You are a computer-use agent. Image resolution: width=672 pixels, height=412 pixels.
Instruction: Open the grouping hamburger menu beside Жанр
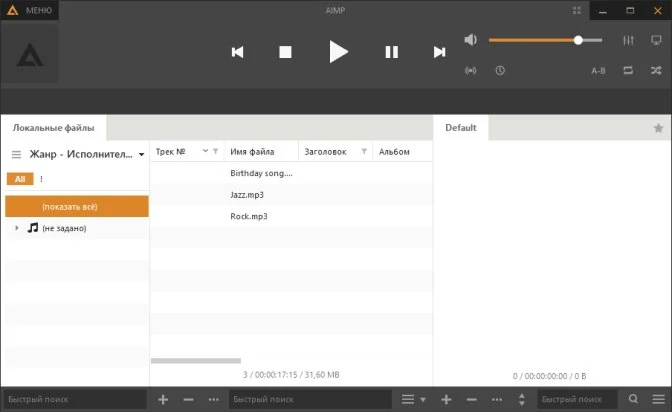coord(16,154)
